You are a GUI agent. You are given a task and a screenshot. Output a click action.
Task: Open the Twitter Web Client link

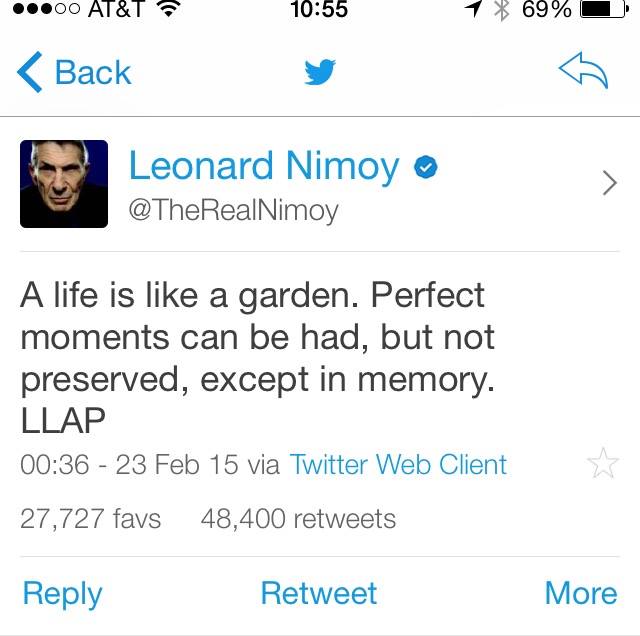coord(398,465)
